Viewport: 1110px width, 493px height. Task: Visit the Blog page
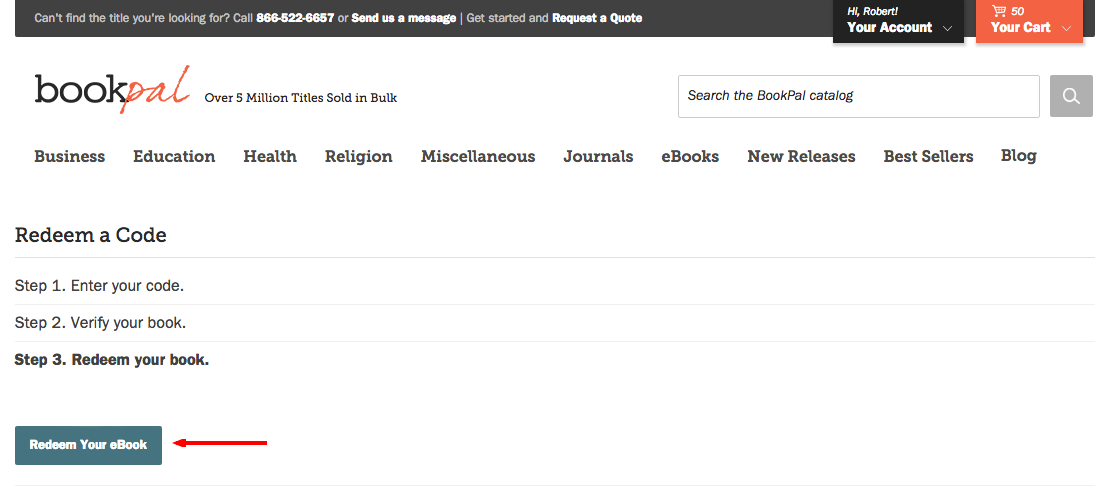click(x=1019, y=156)
